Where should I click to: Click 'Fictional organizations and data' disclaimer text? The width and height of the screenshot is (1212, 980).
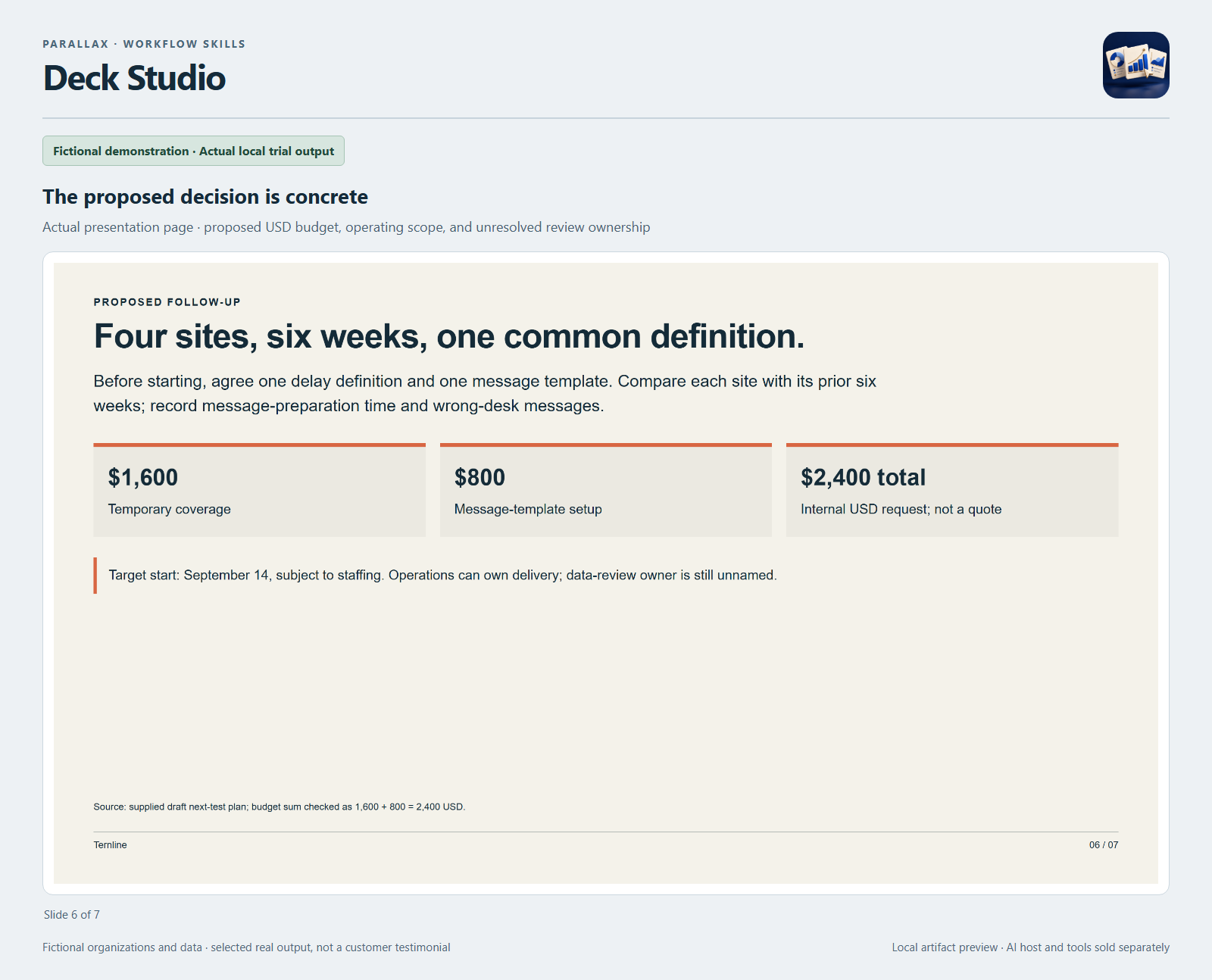[x=246, y=947]
